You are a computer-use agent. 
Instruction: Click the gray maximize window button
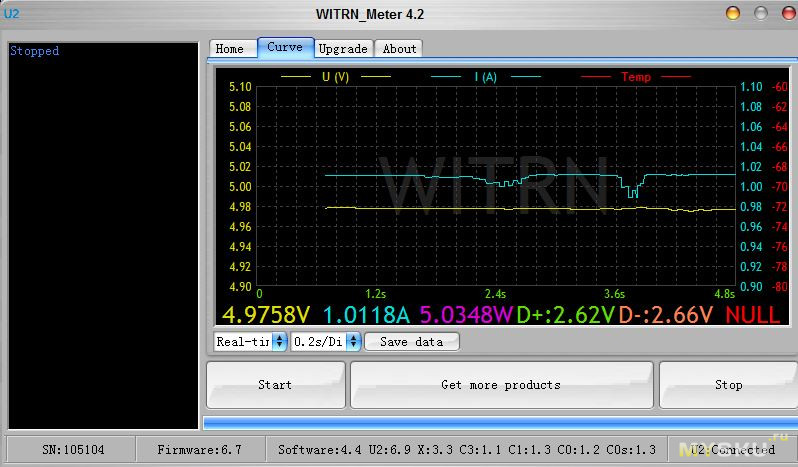click(x=760, y=13)
